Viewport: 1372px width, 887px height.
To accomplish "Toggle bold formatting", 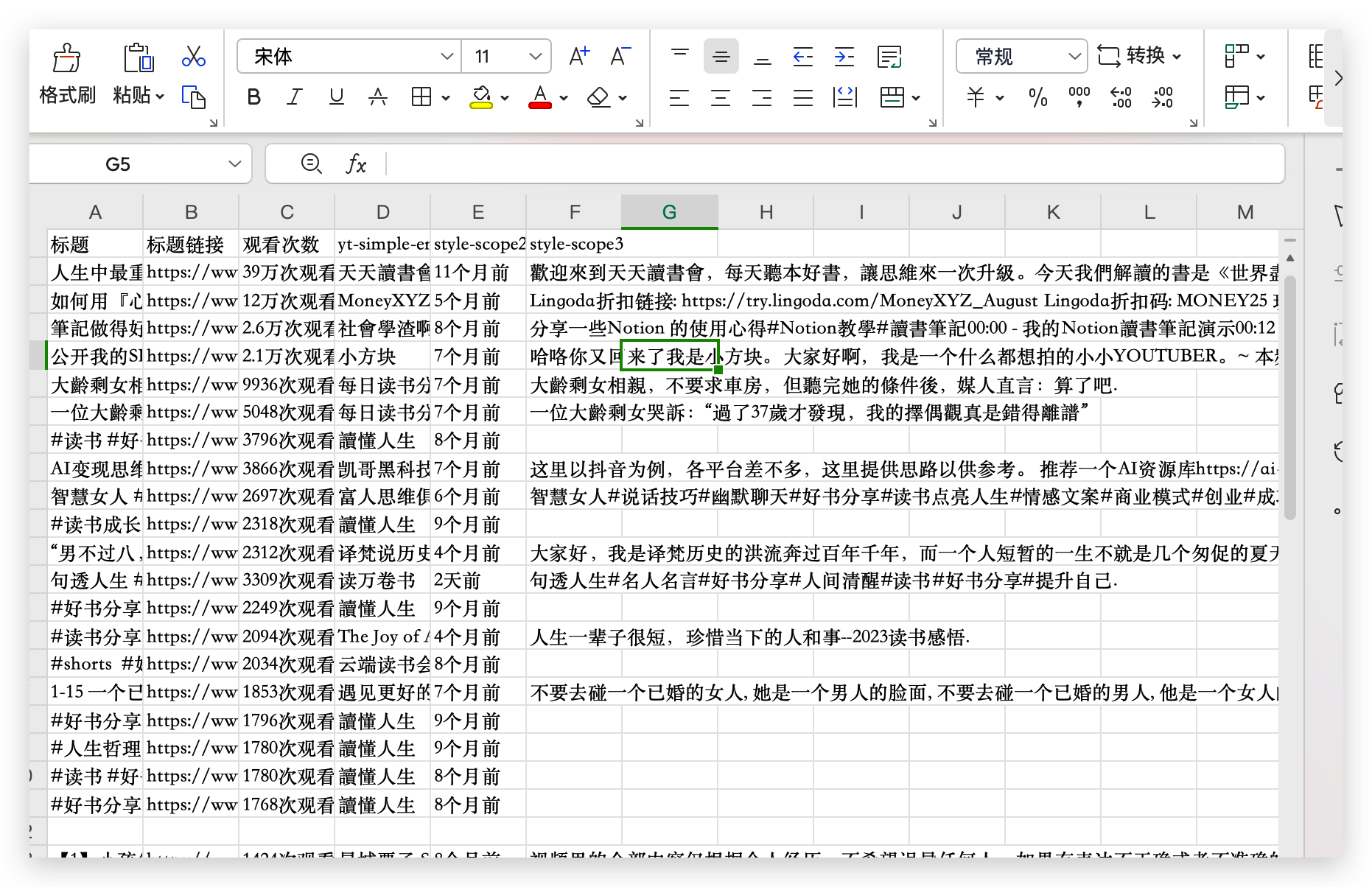I will click(254, 97).
